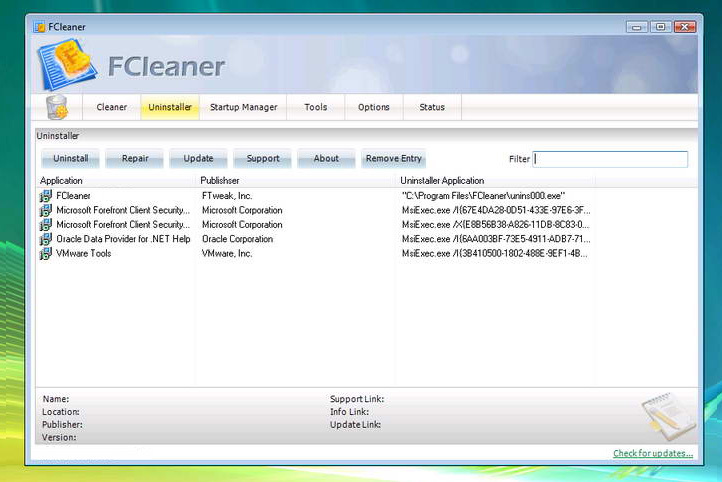Open the Startup Manager tab
722x482 pixels.
[x=244, y=107]
